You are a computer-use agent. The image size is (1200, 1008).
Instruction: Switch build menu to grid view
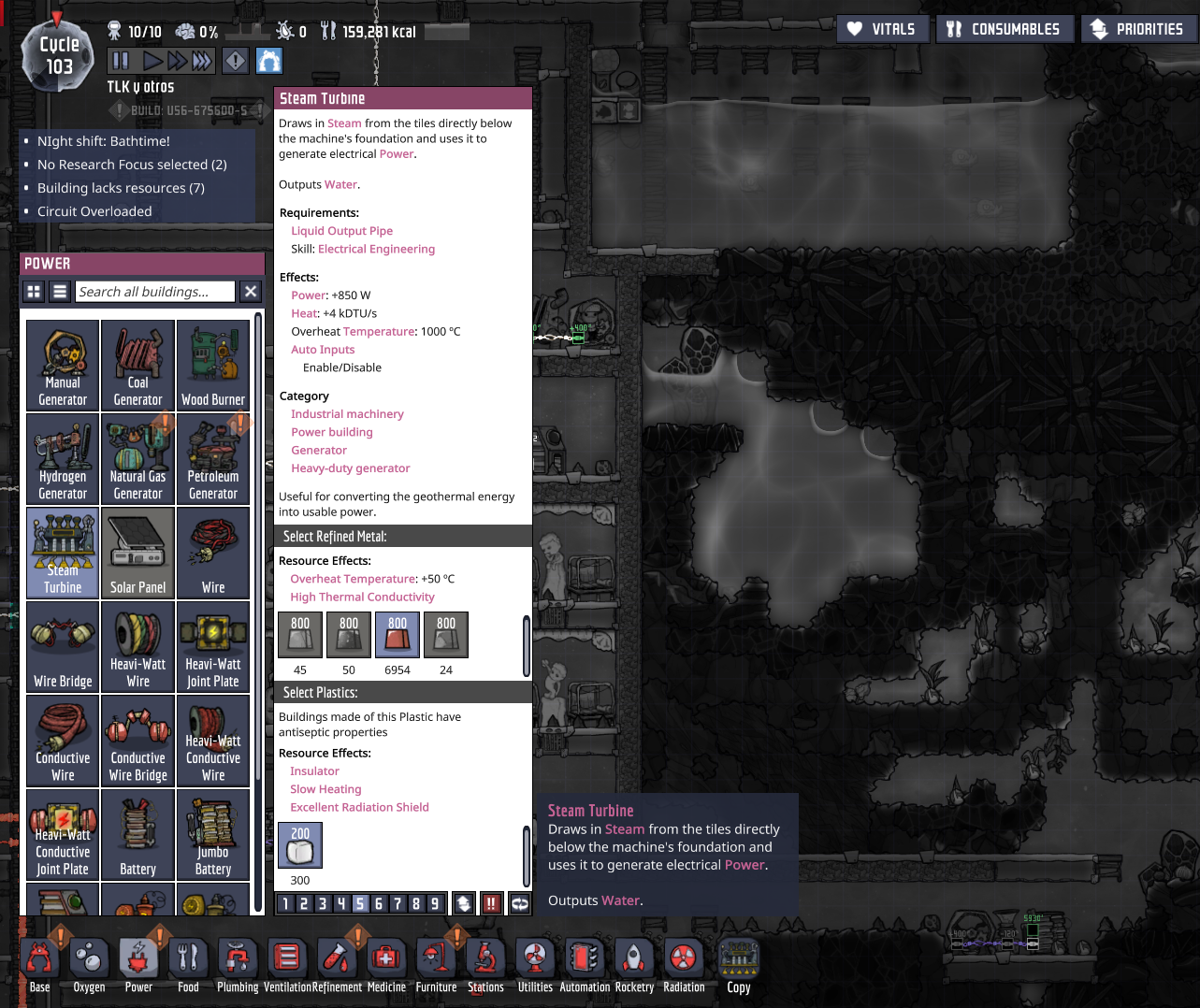point(34,292)
